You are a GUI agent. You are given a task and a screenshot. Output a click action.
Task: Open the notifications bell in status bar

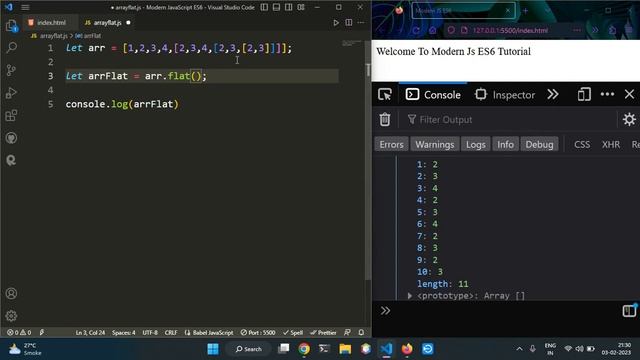pos(361,333)
